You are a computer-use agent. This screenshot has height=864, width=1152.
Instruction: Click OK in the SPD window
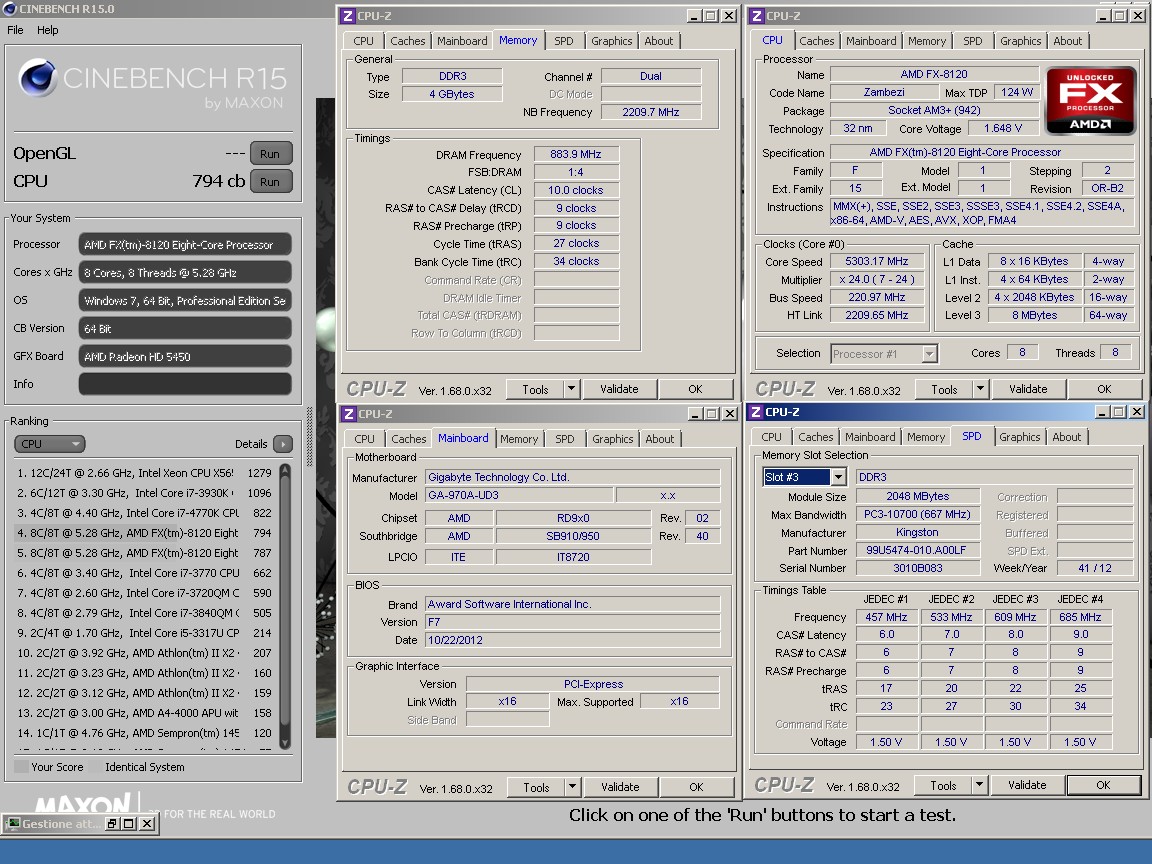click(x=1103, y=785)
